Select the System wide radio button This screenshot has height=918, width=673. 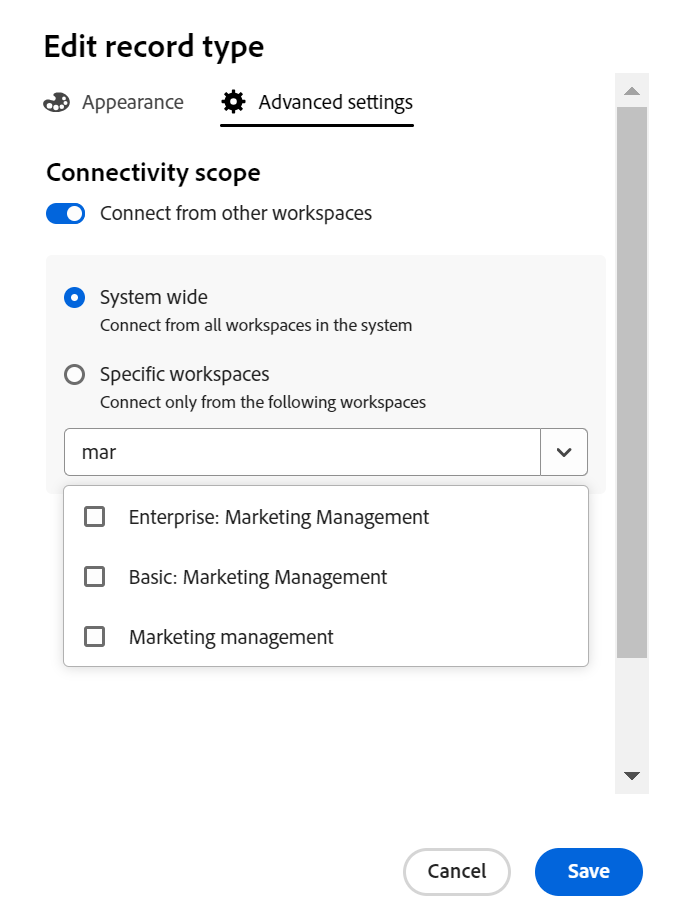74,297
